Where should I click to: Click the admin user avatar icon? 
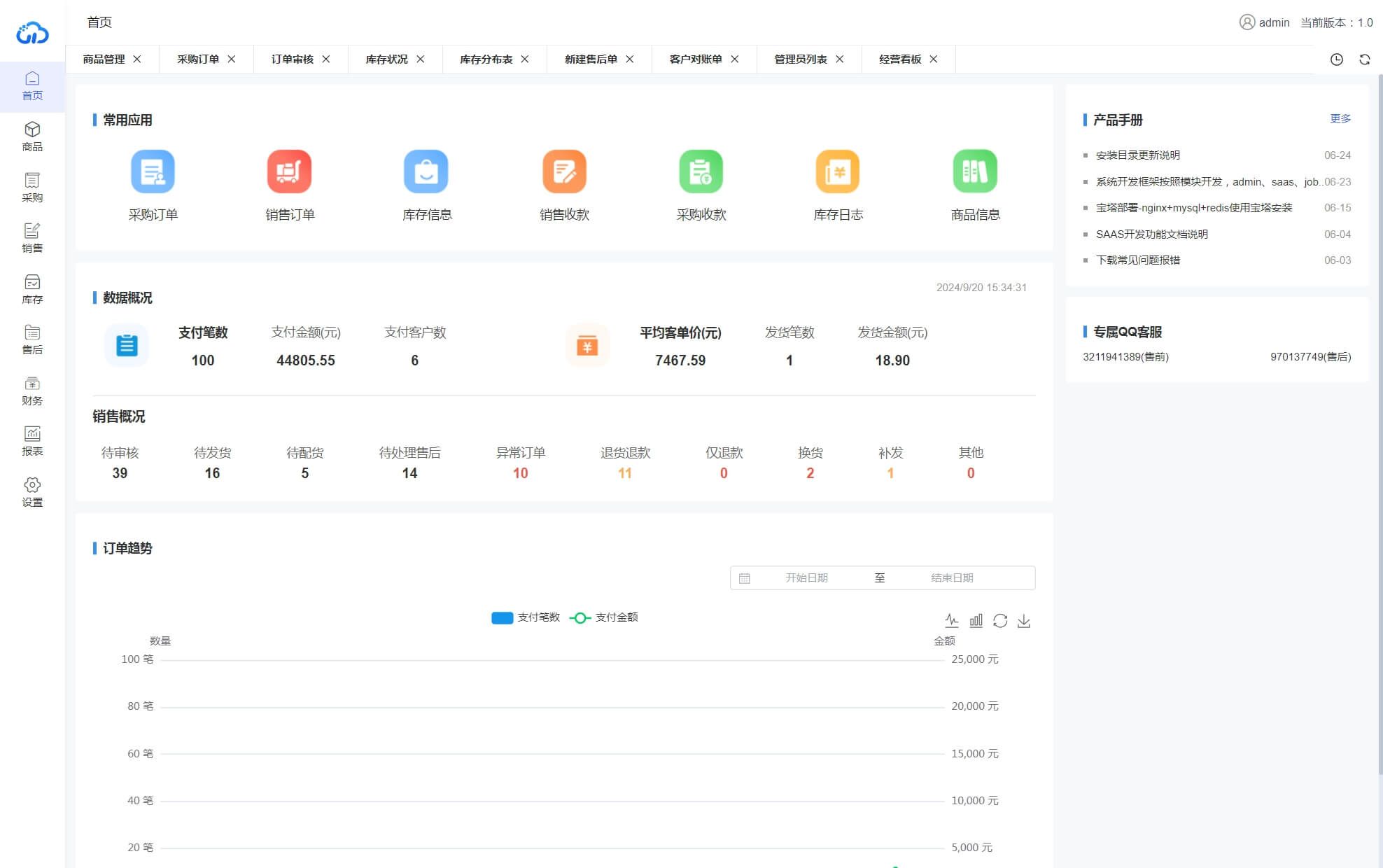click(x=1247, y=22)
